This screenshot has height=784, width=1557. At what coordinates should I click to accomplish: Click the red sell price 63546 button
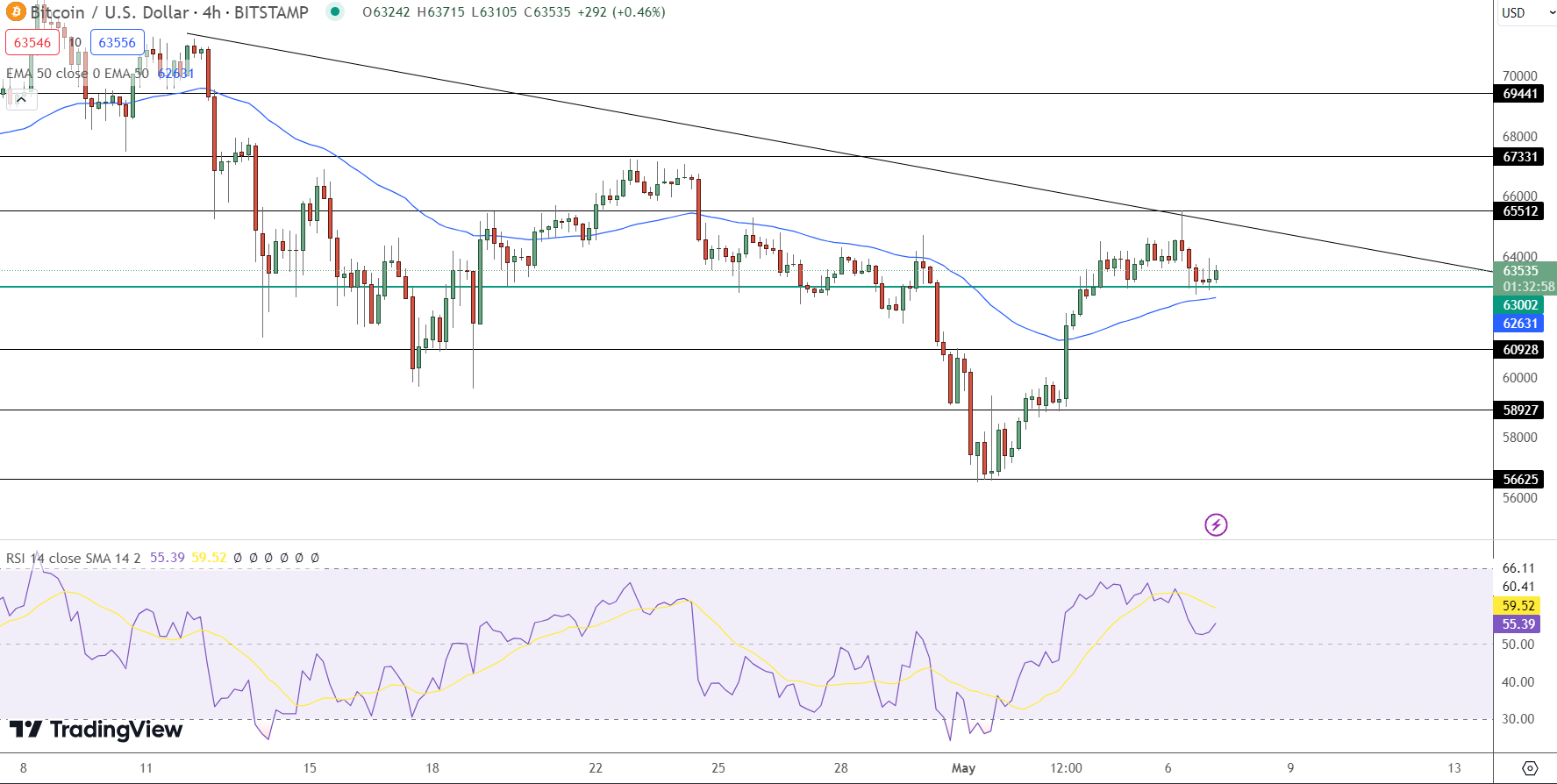pos(32,42)
